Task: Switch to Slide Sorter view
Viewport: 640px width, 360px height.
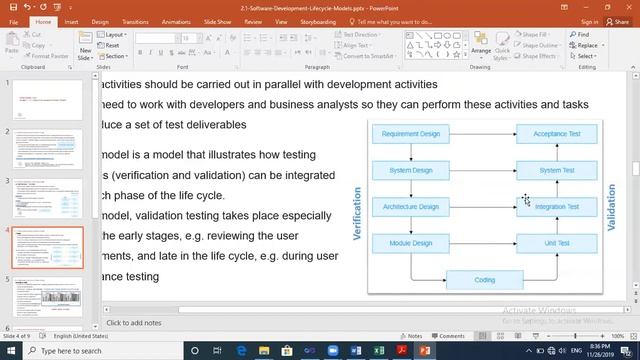Action: pos(500,336)
